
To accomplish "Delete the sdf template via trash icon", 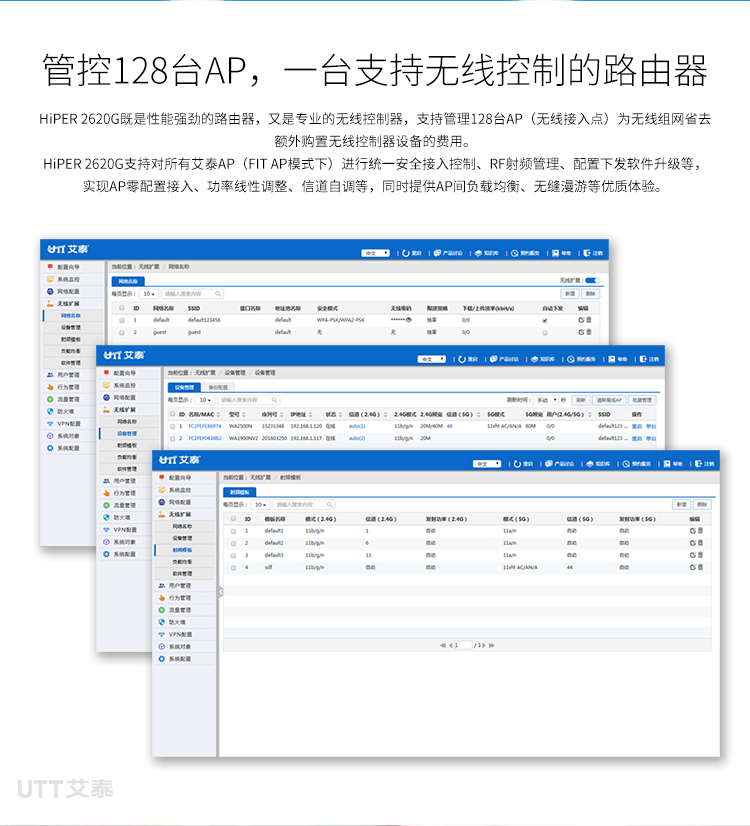I will pyautogui.click(x=700, y=567).
